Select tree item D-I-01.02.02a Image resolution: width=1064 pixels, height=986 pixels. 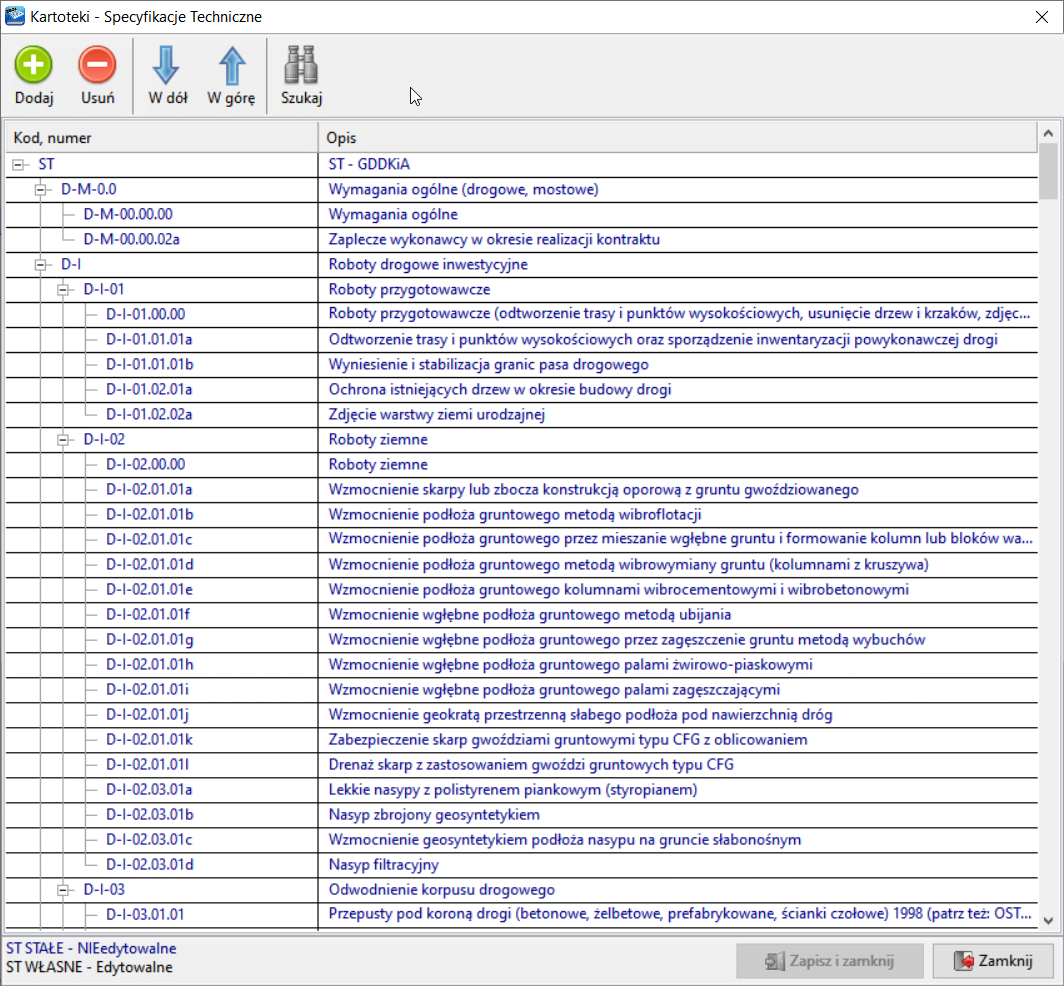(149, 415)
